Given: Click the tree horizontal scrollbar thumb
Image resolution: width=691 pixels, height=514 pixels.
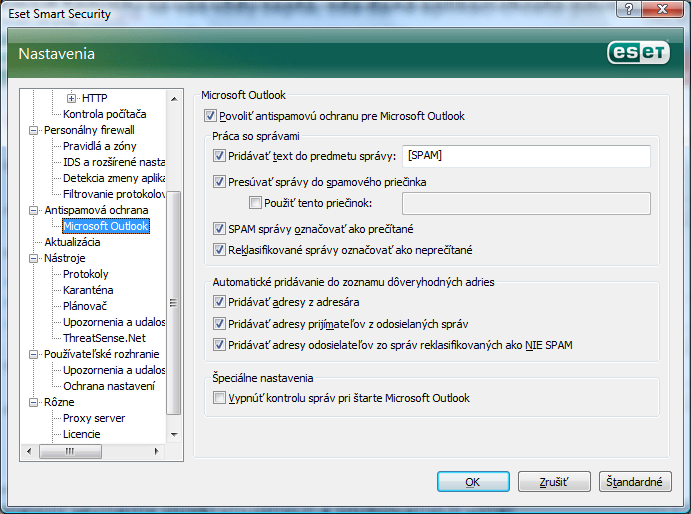Looking at the screenshot, I should [71, 451].
